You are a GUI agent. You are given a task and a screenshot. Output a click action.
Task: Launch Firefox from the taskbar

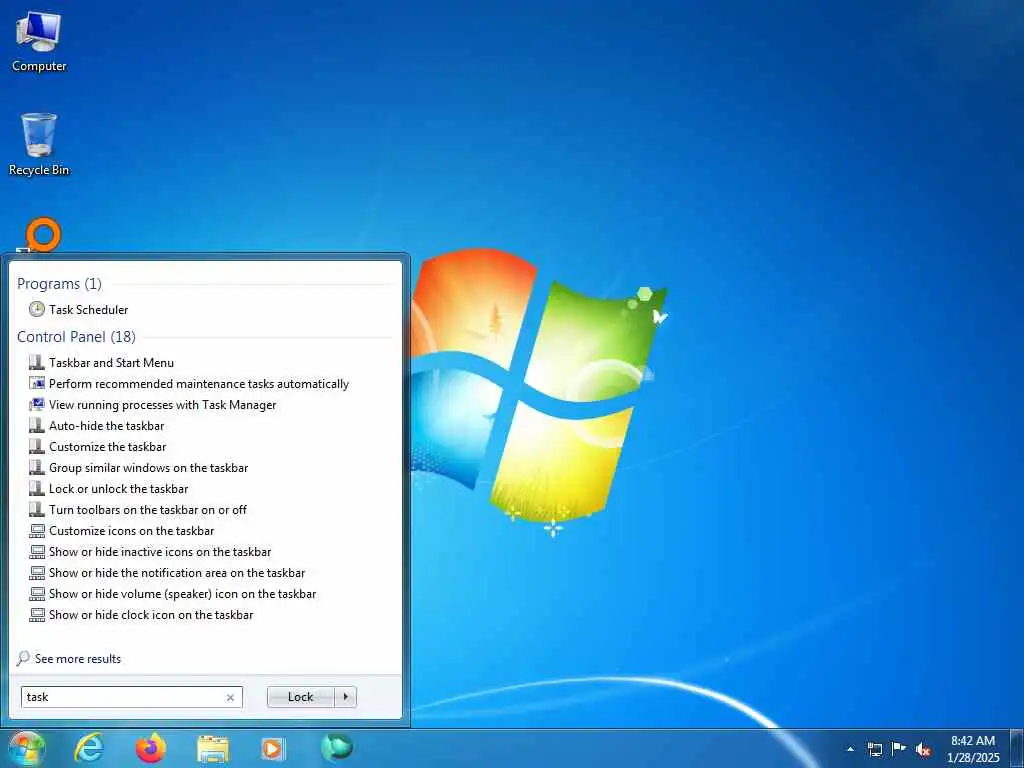[151, 748]
